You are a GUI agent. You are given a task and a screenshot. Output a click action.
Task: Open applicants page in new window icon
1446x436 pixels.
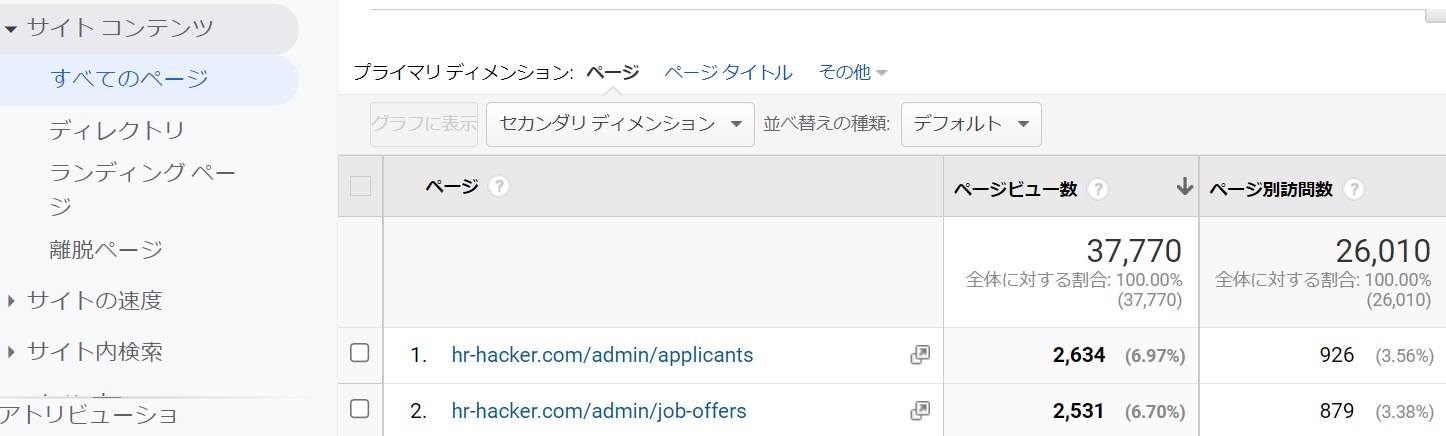tap(920, 355)
